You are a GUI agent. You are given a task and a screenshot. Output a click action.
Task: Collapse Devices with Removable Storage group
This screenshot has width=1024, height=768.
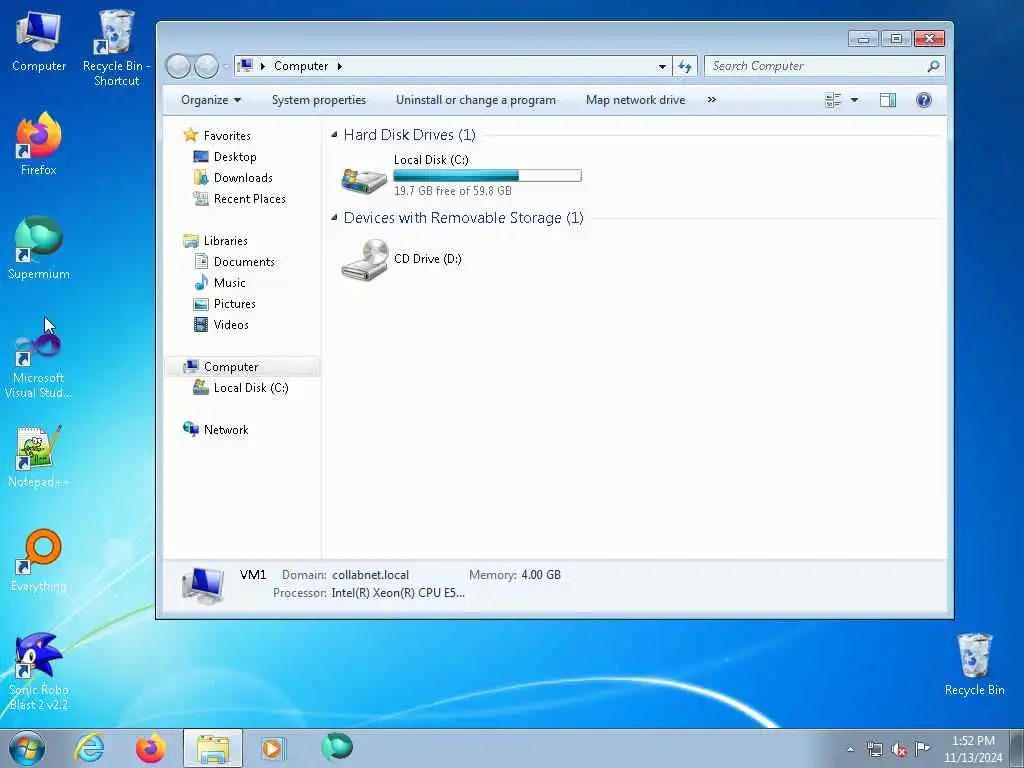334,217
